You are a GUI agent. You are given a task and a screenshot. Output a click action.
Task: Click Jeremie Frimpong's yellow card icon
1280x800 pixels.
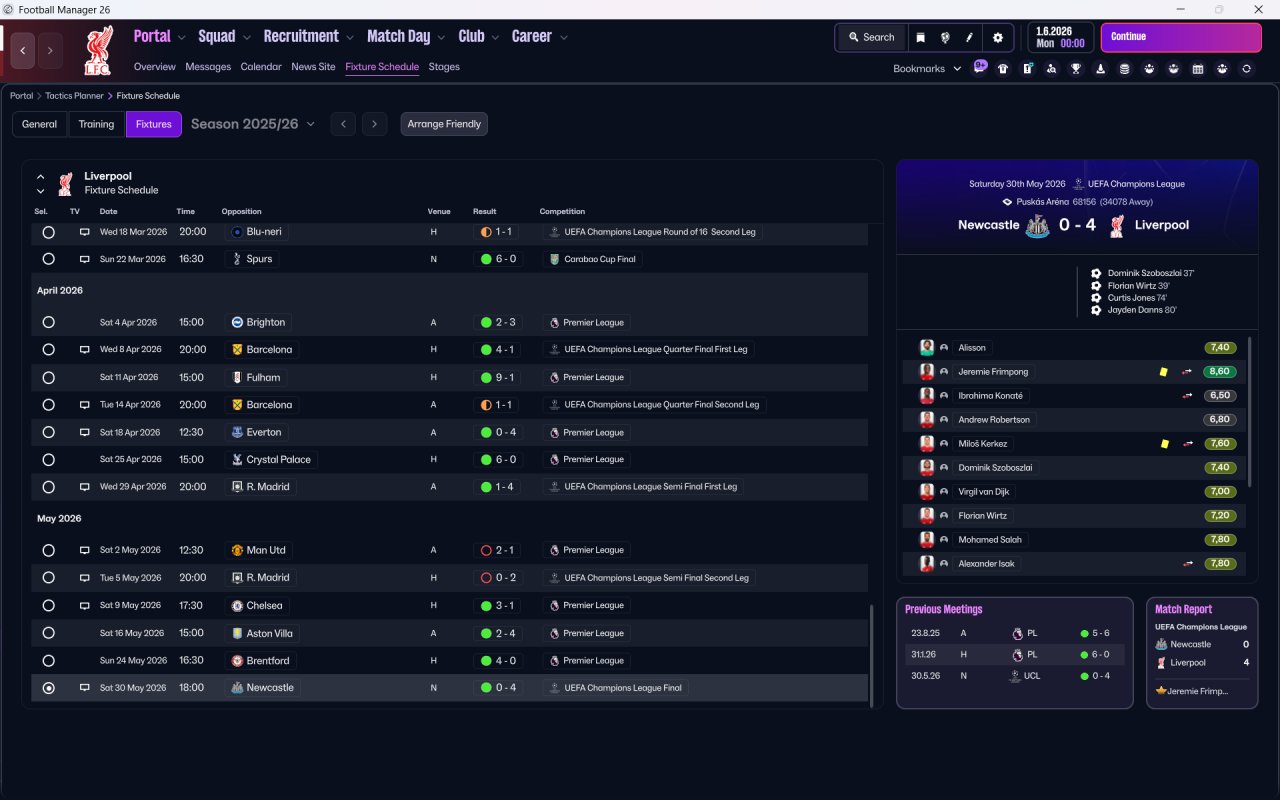[1164, 372]
